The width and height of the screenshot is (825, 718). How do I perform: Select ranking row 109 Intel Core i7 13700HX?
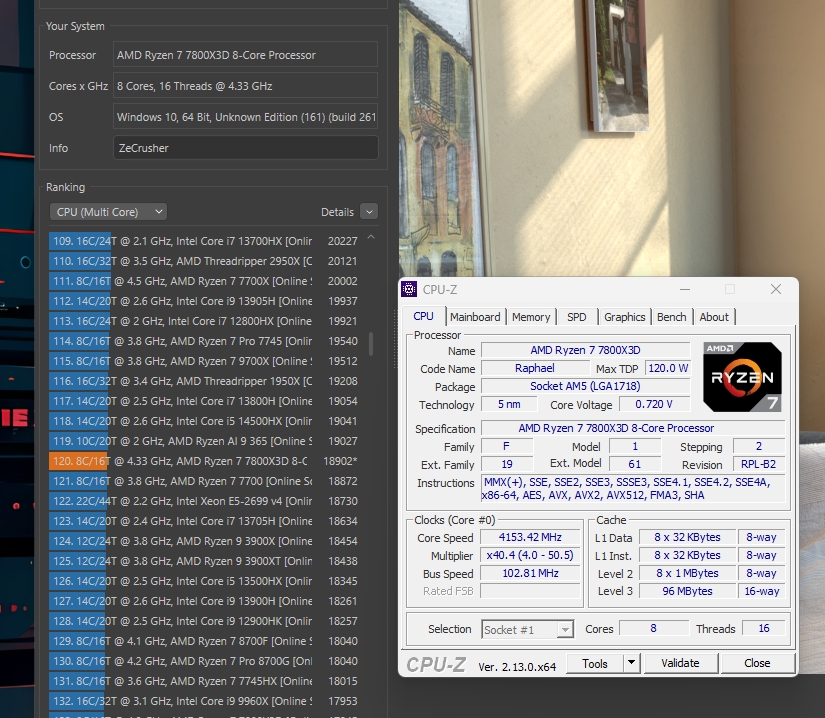point(204,241)
